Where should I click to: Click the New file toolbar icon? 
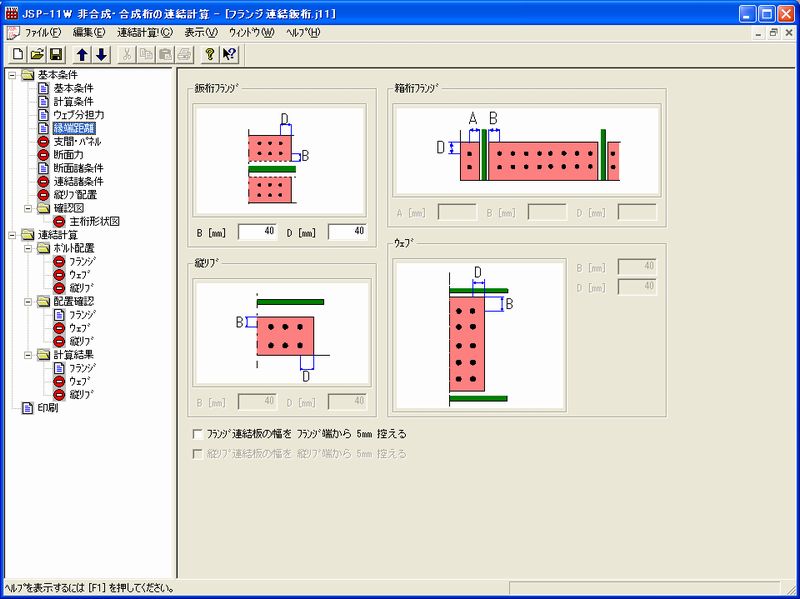(x=18, y=54)
